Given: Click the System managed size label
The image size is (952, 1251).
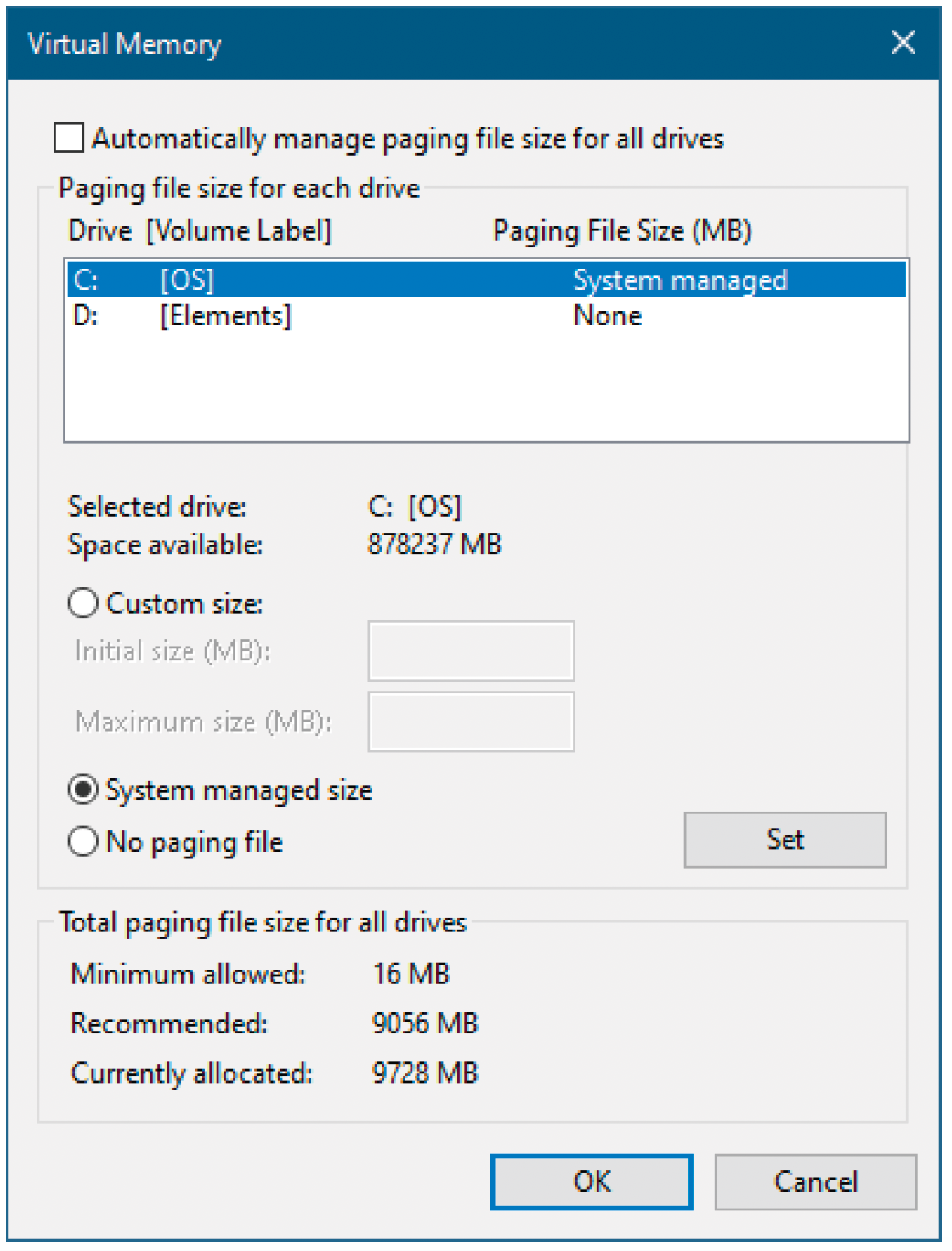Looking at the screenshot, I should (x=239, y=791).
